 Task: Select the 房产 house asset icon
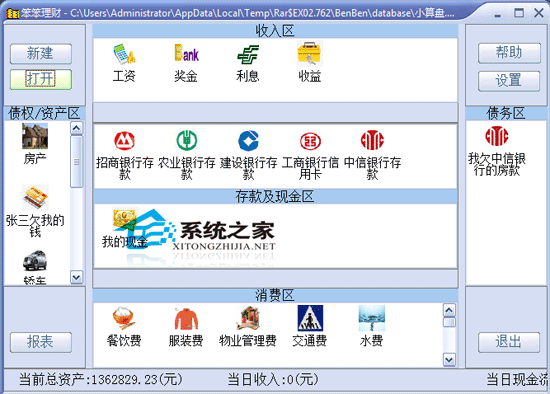coord(35,136)
